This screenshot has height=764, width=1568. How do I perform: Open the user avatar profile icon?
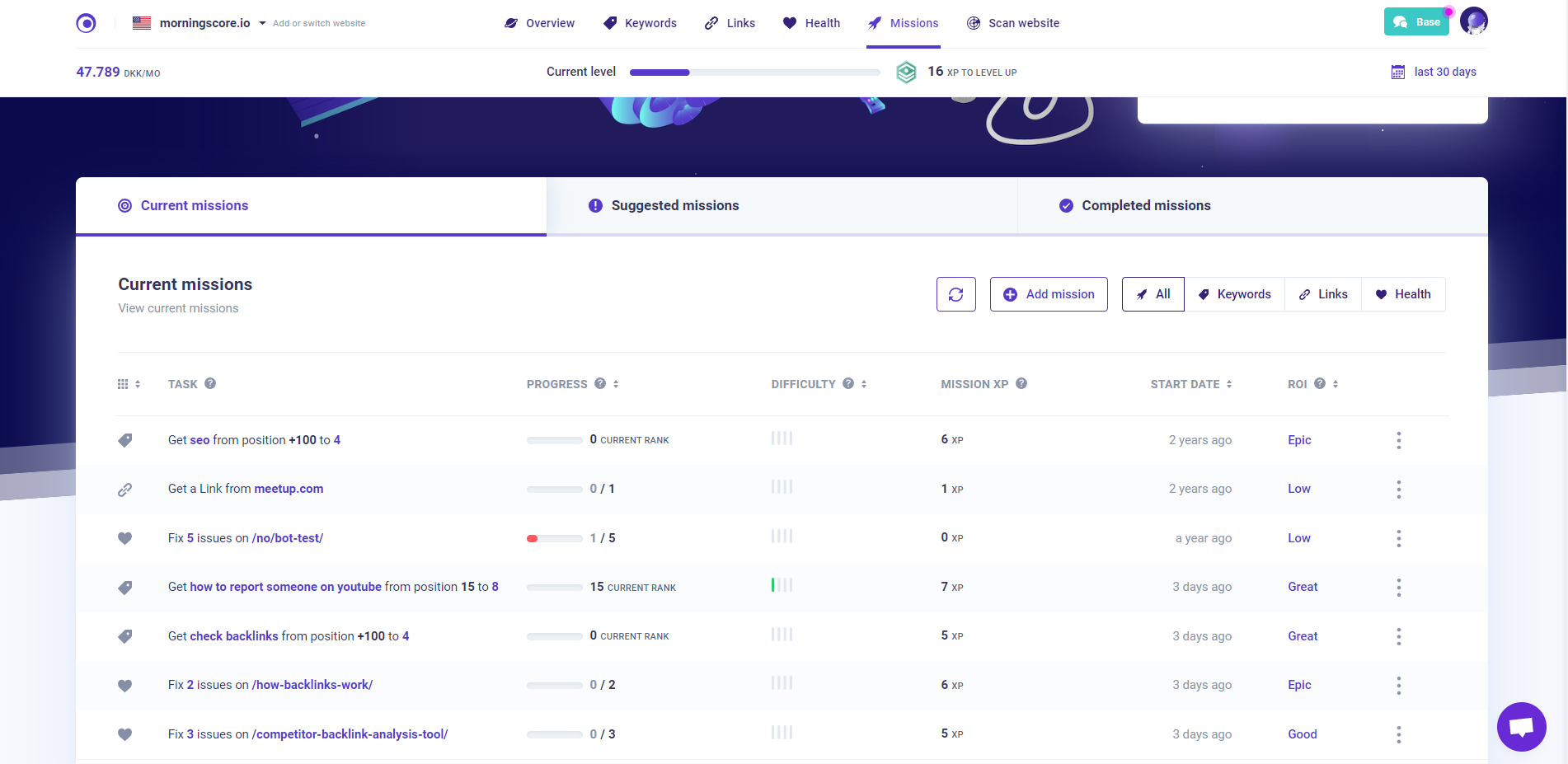pos(1473,21)
